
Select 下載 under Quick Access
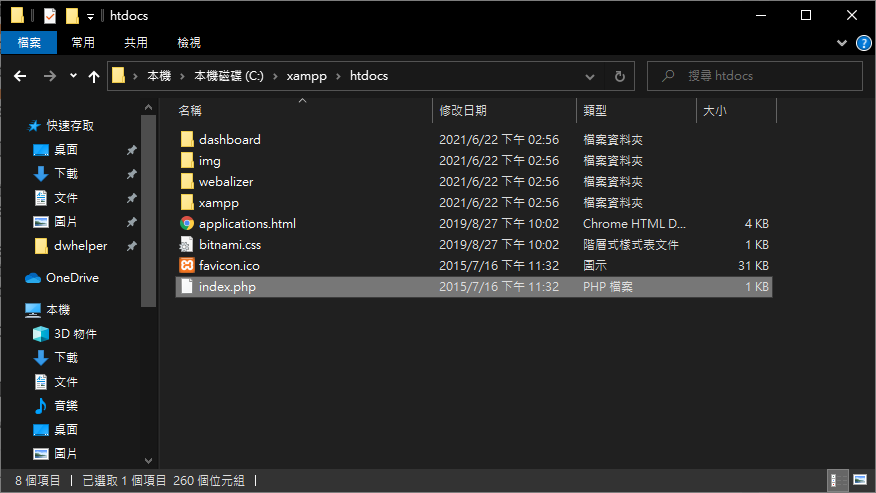[x=66, y=174]
